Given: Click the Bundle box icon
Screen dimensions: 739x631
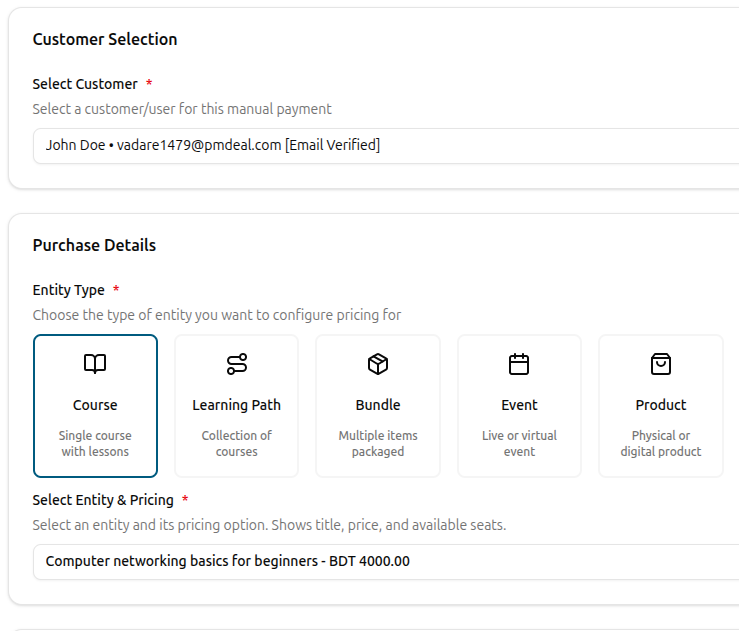Looking at the screenshot, I should pyautogui.click(x=378, y=364).
